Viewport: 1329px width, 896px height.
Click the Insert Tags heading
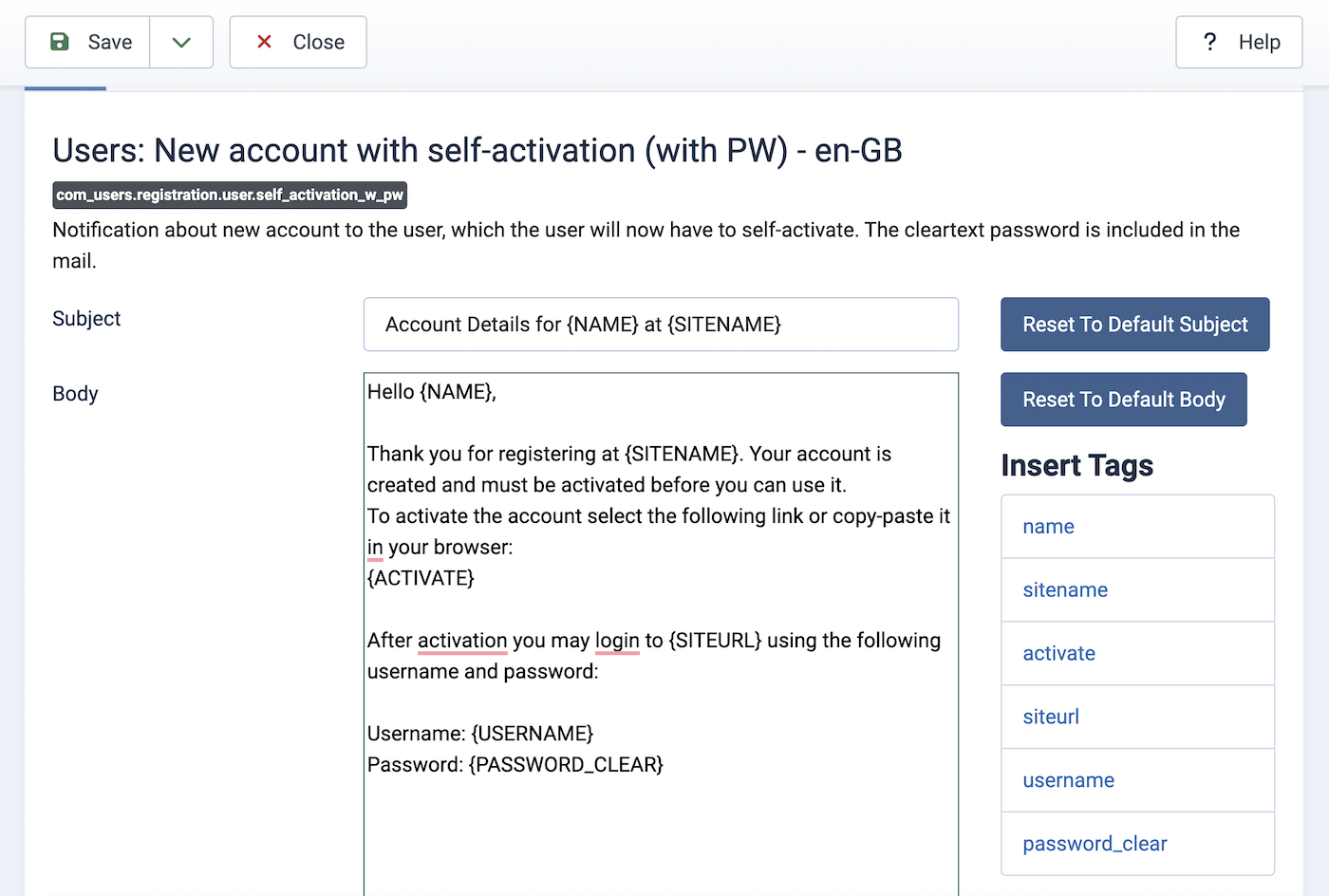1076,466
